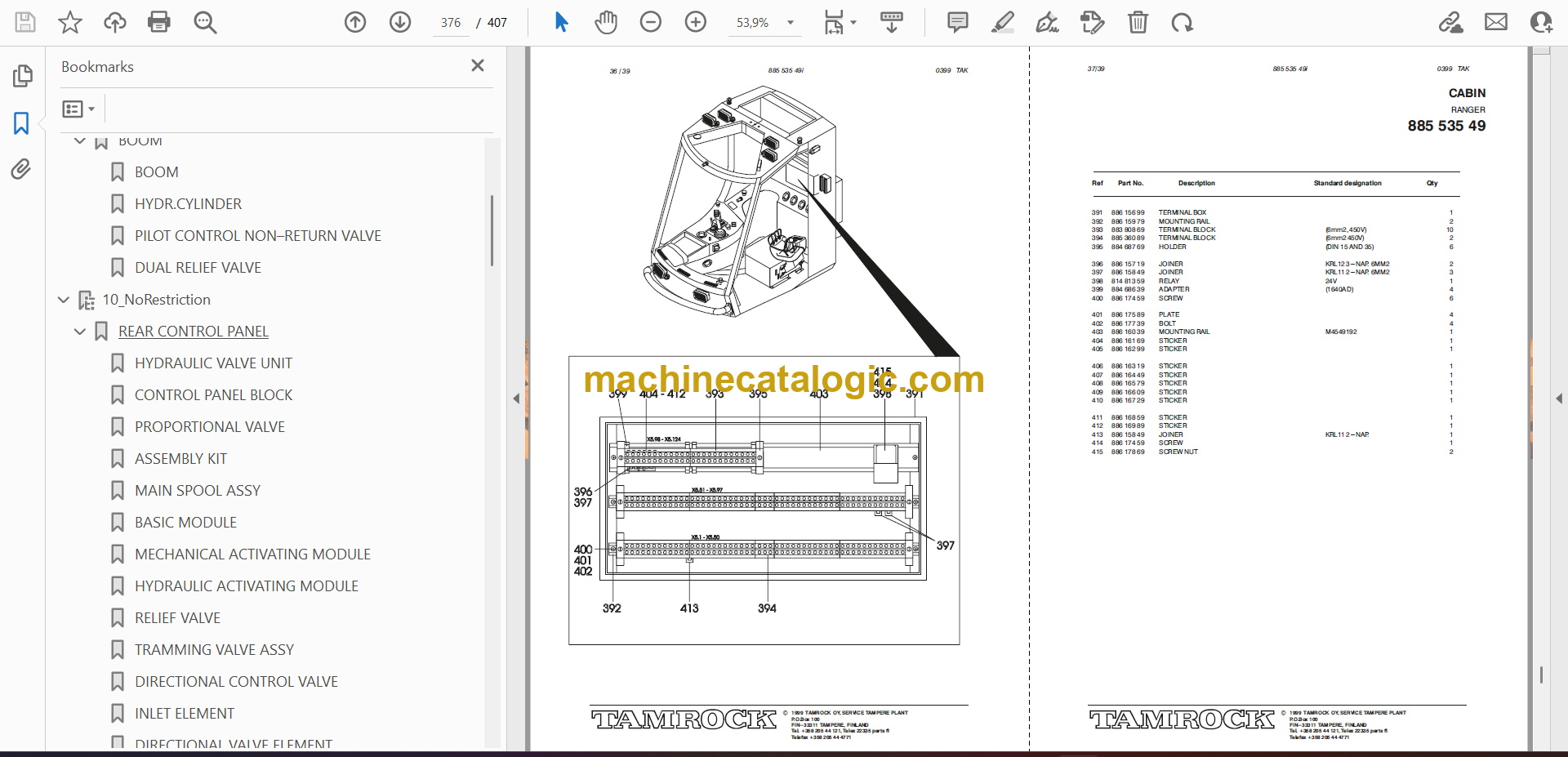Collapse left pane with arrow handle

pos(516,399)
